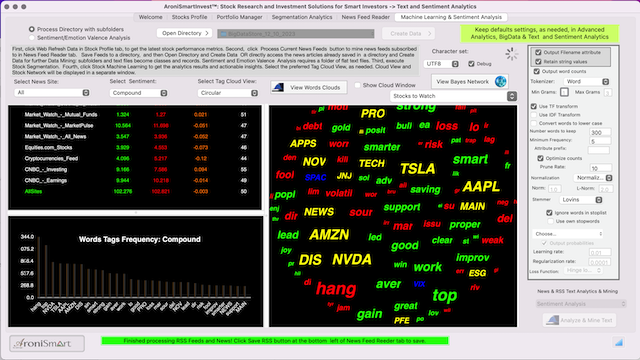Click AAPL in the word cloud
Screen dimensions: 640x360
point(481,187)
